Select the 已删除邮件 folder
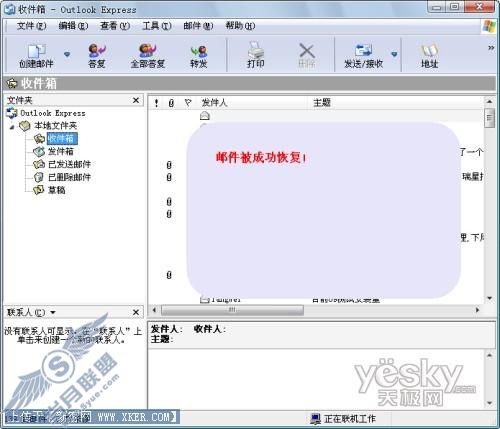This screenshot has height=429, width=500. (69, 177)
